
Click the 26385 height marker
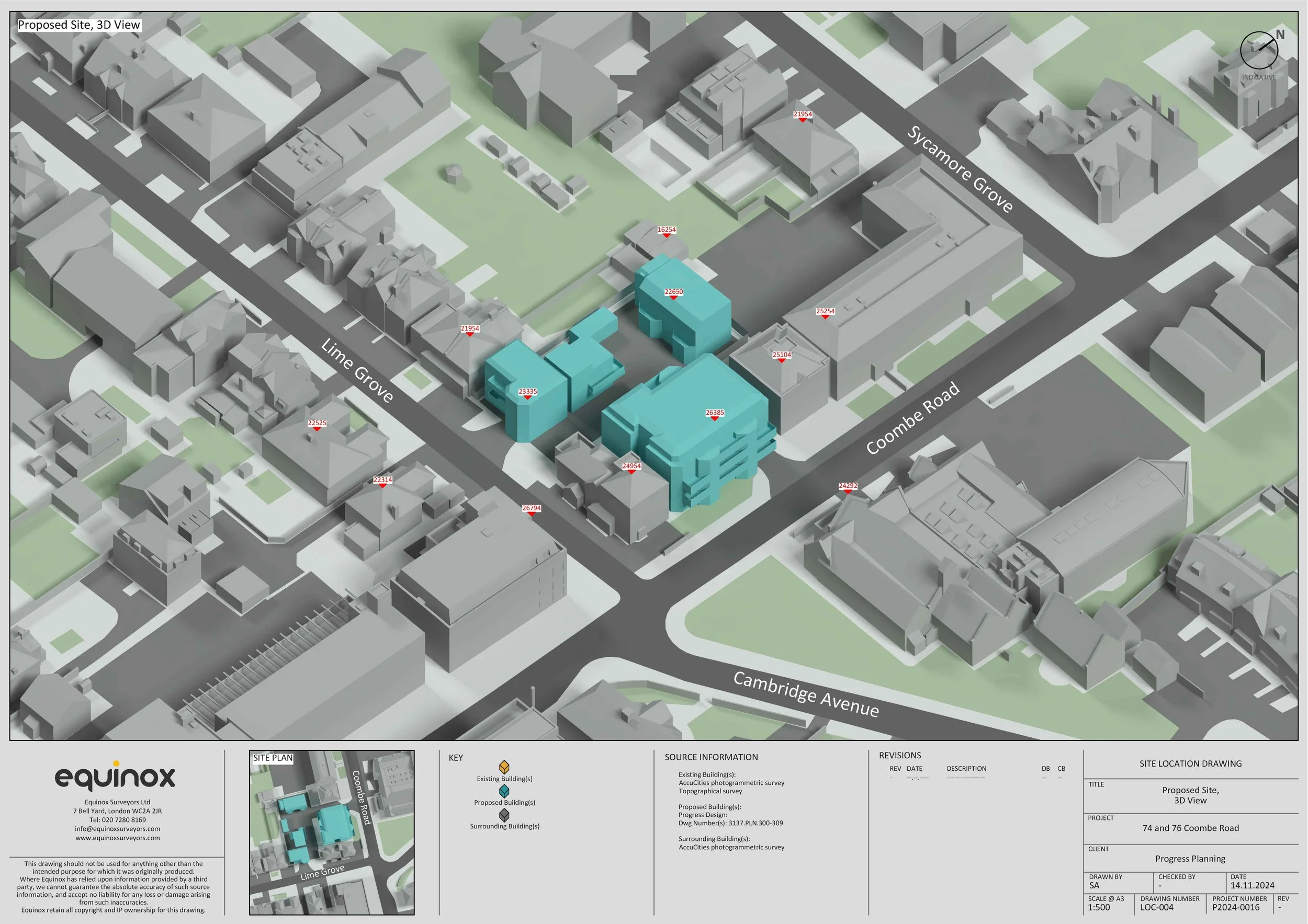tap(715, 413)
